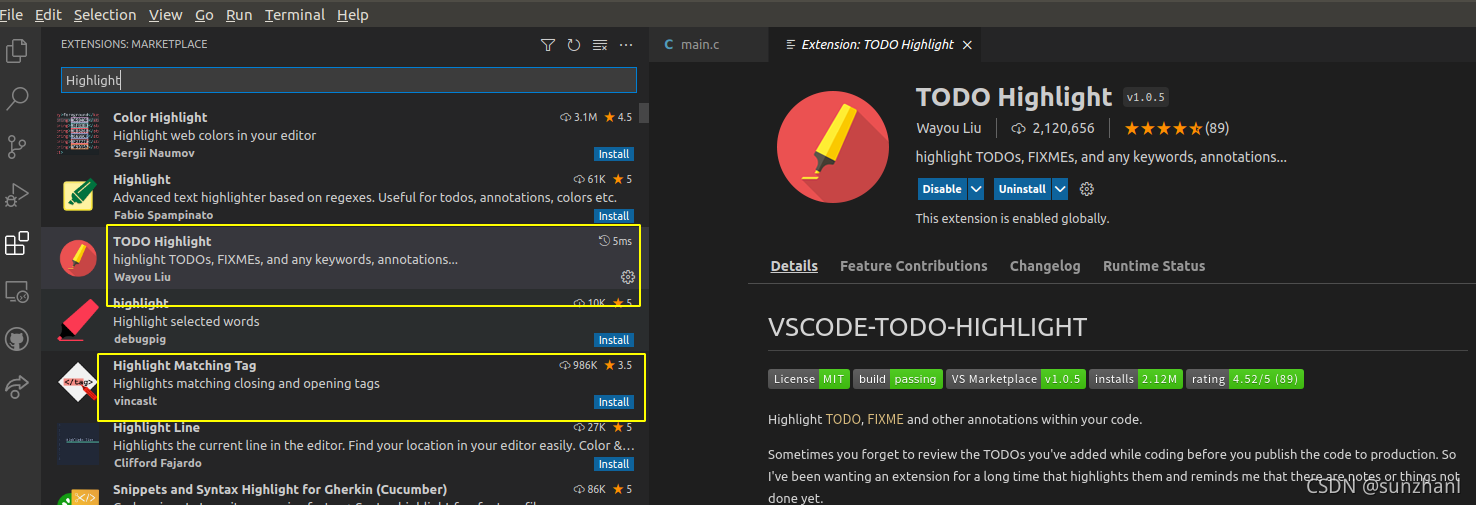
Task: Click the star rating with 89 reviews
Action: (1177, 128)
